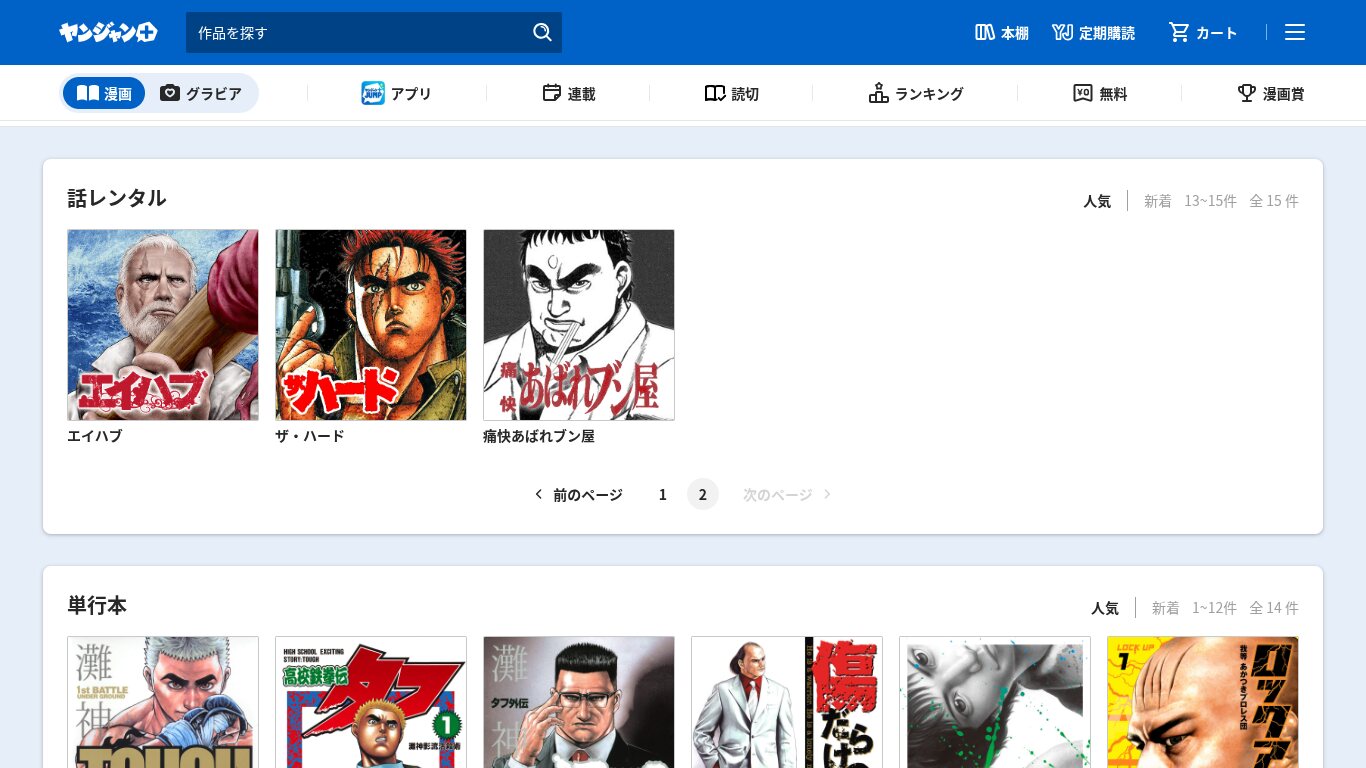Click the search magnifier icon
This screenshot has width=1366, height=768.
pos(542,32)
